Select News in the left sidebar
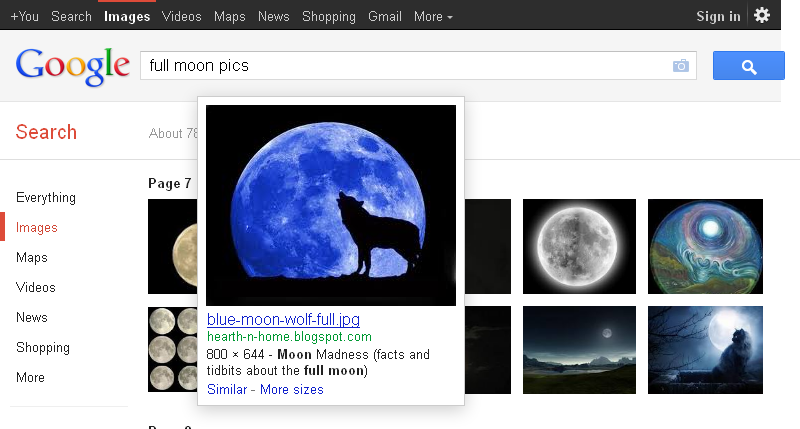Image resolution: width=800 pixels, height=429 pixels. click(32, 317)
